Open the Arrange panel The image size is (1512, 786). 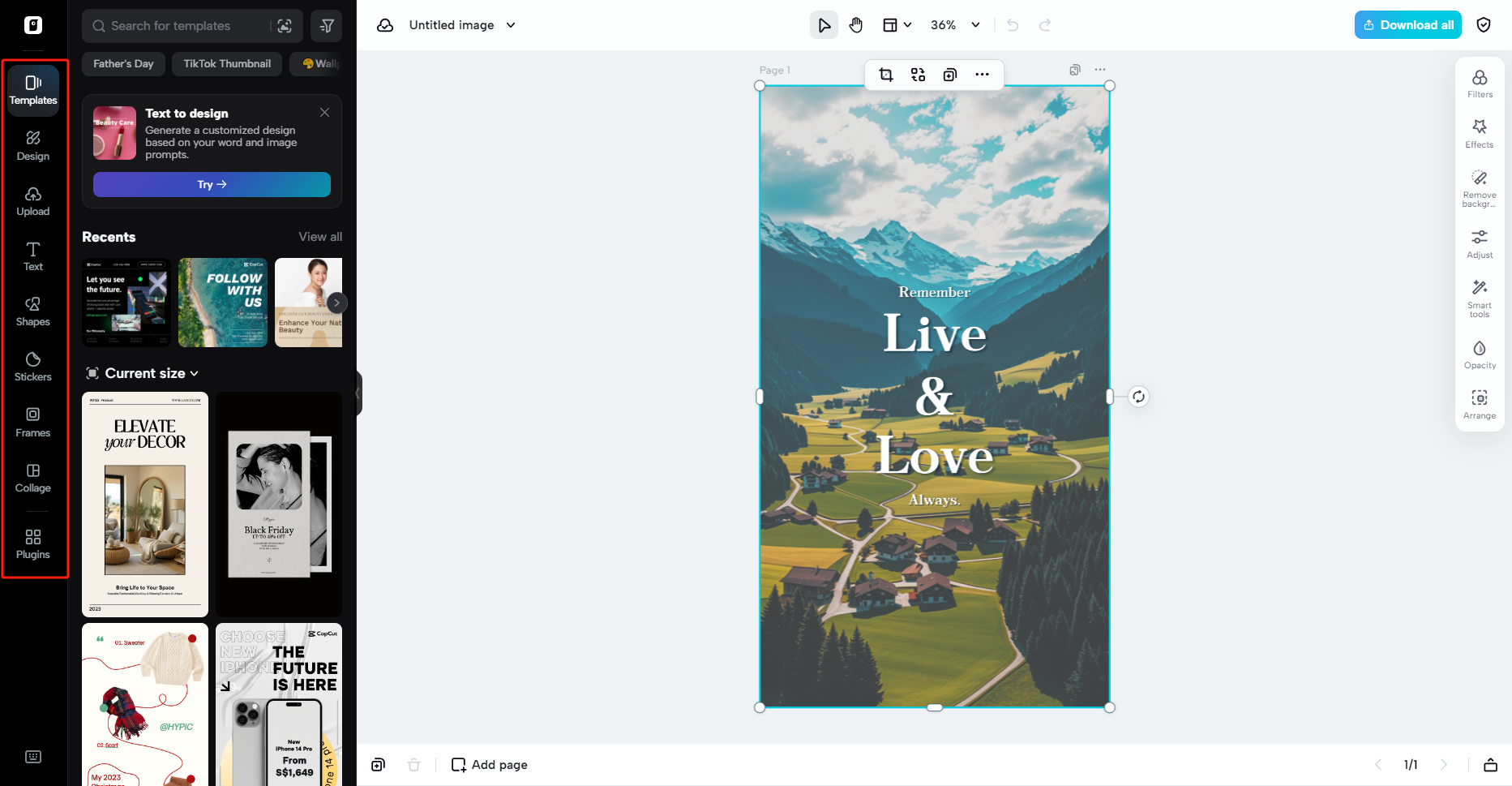click(x=1480, y=405)
